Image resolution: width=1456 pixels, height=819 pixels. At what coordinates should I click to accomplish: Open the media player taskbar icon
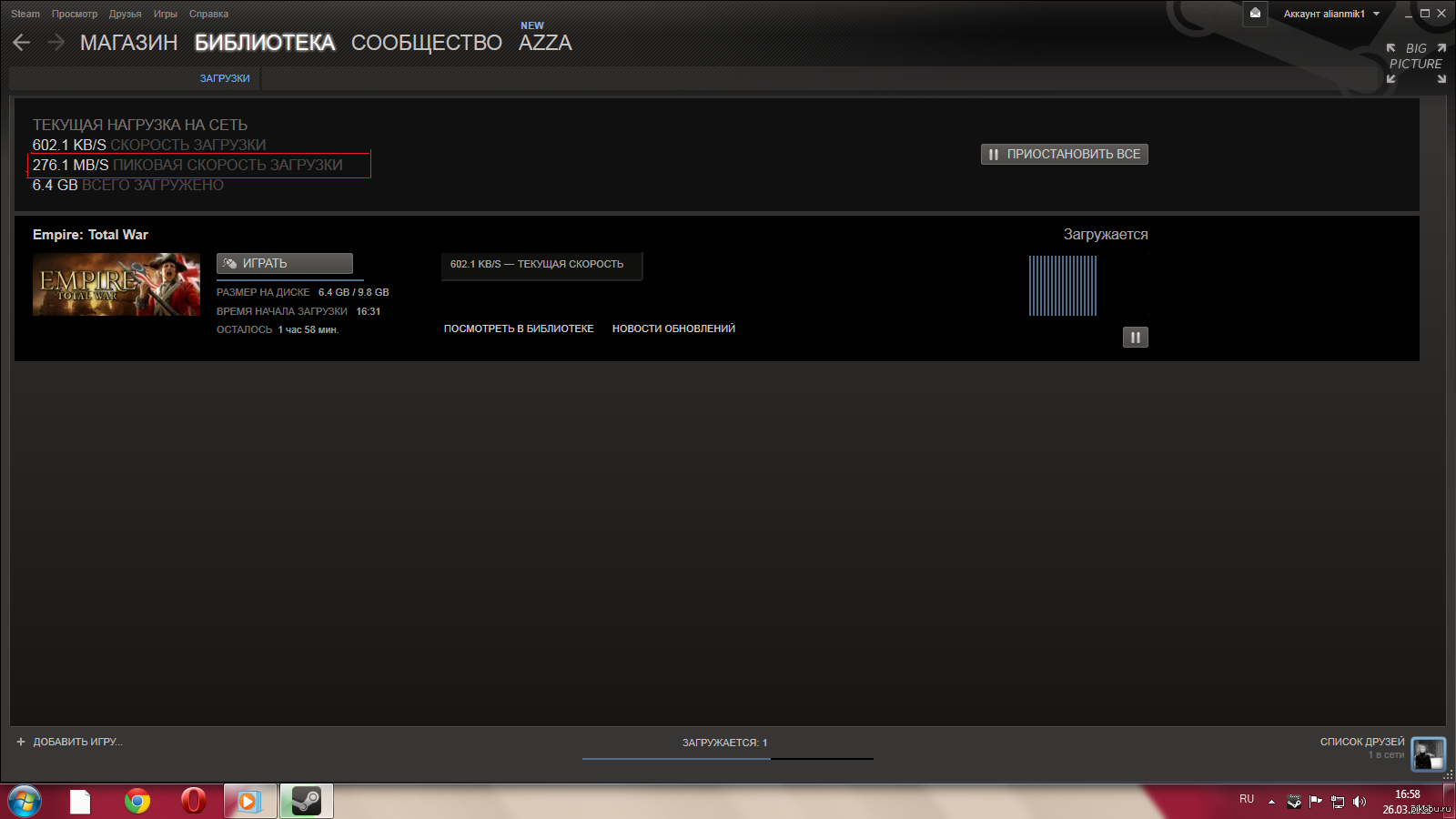click(x=249, y=802)
